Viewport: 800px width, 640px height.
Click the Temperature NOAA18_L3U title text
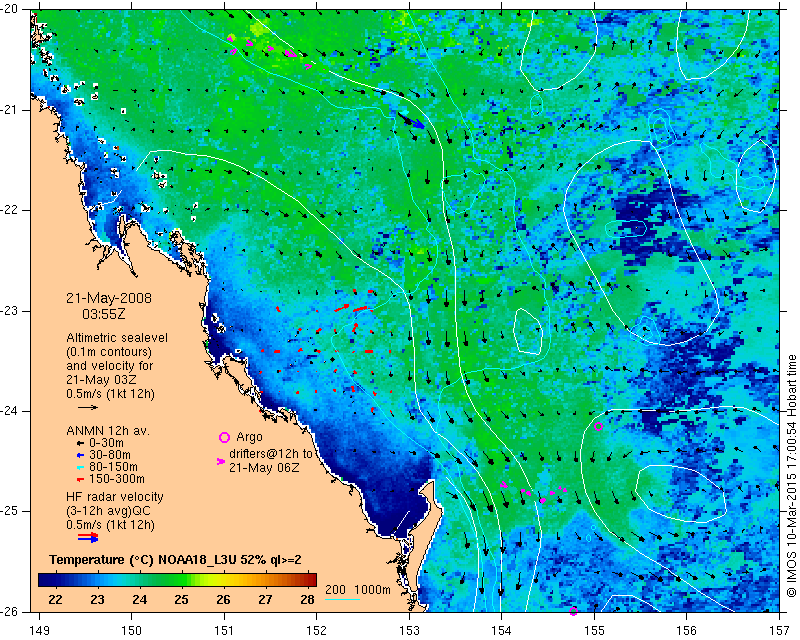pyautogui.click(x=176, y=560)
